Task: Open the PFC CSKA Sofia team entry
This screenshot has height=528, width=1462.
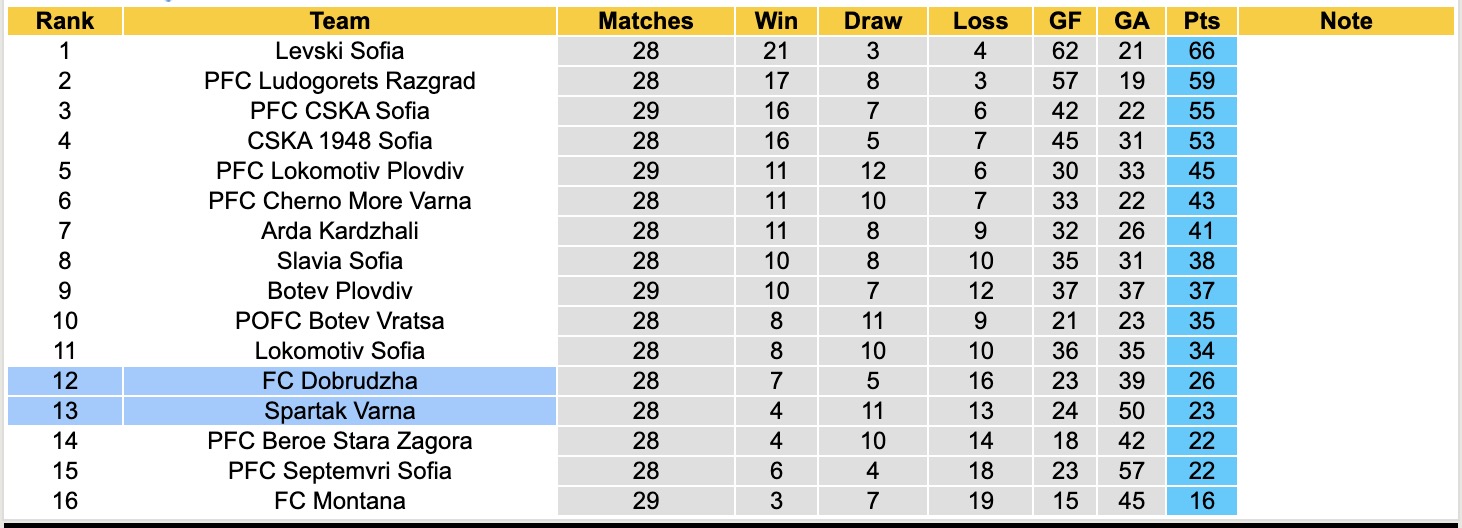Action: [340, 111]
